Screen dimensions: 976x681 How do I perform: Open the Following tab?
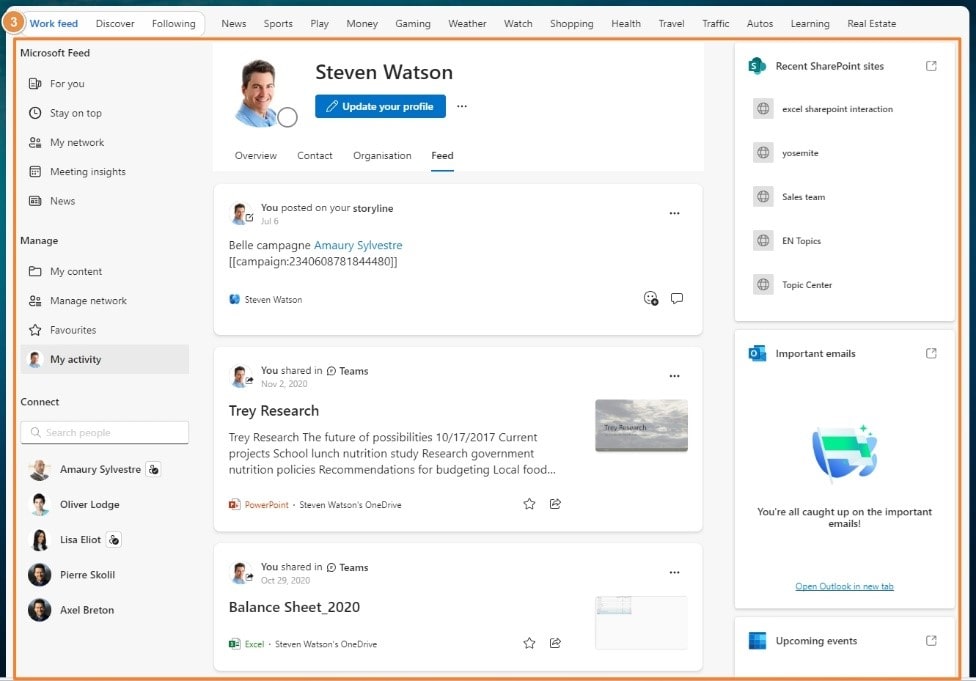click(174, 24)
